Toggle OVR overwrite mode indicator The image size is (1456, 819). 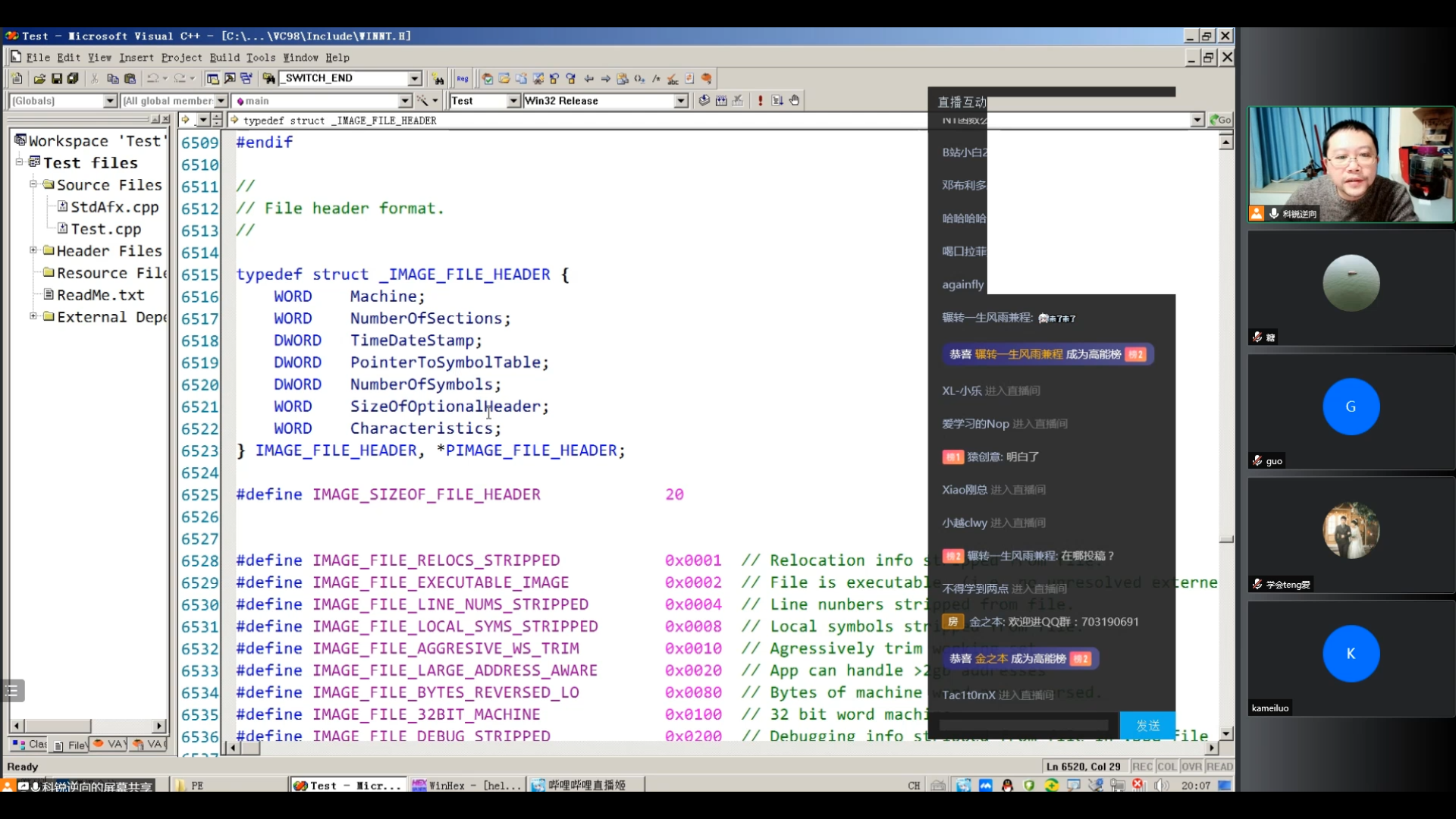(x=1193, y=766)
